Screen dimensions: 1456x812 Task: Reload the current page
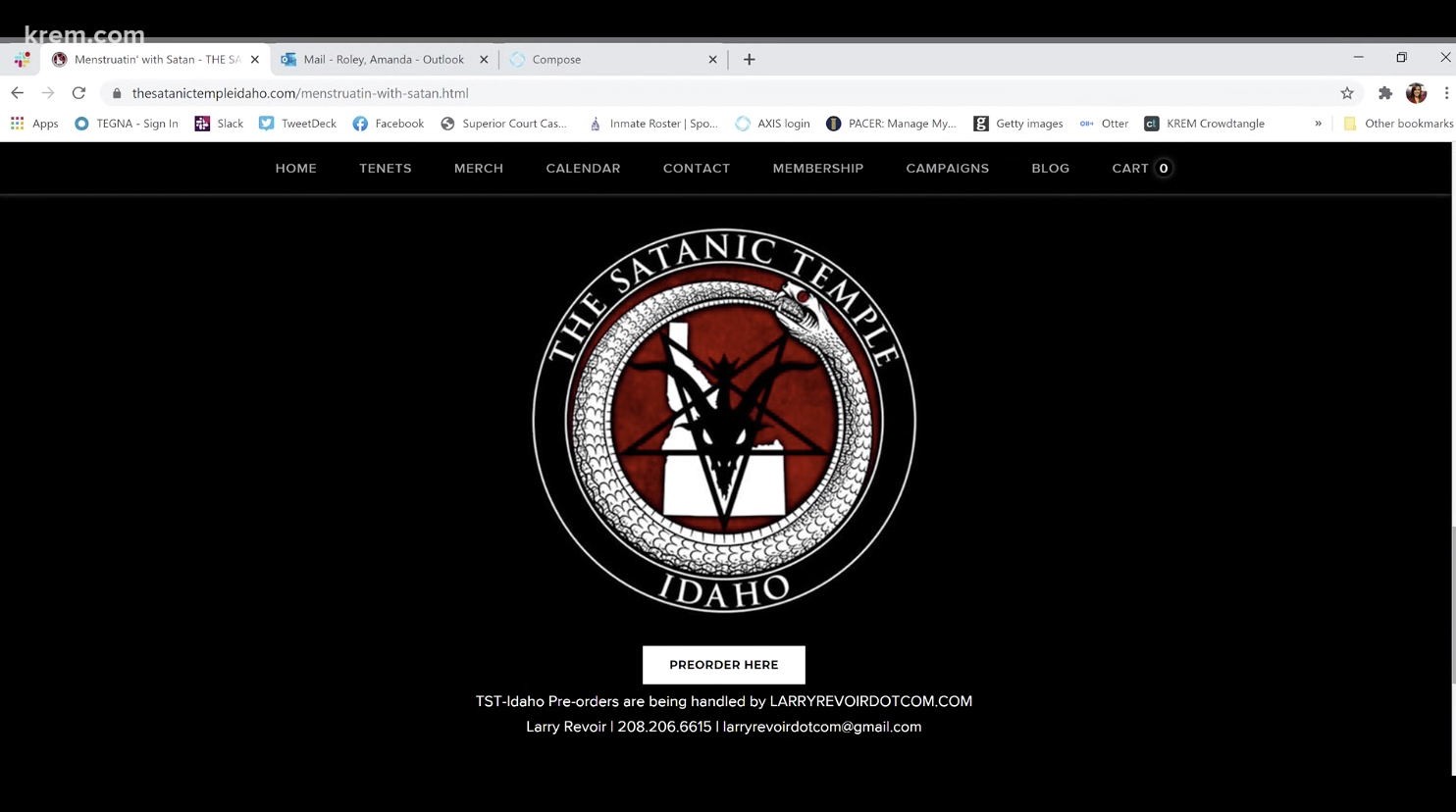pos(78,93)
